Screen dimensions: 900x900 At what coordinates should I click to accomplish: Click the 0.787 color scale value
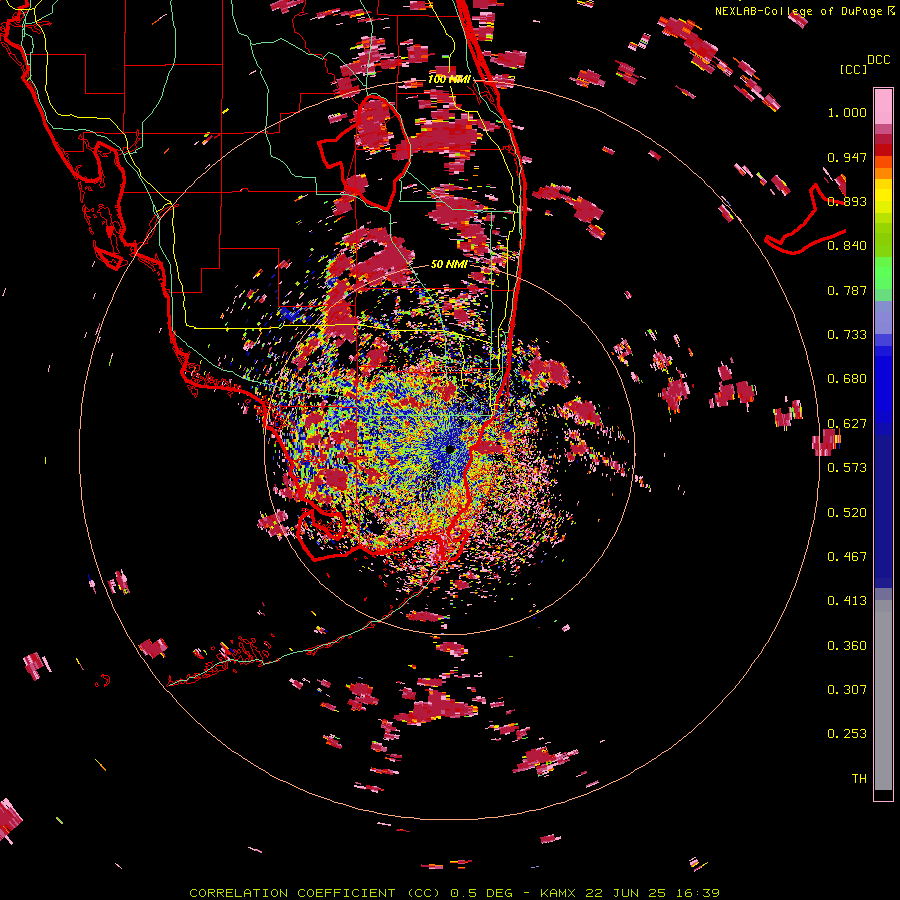847,290
